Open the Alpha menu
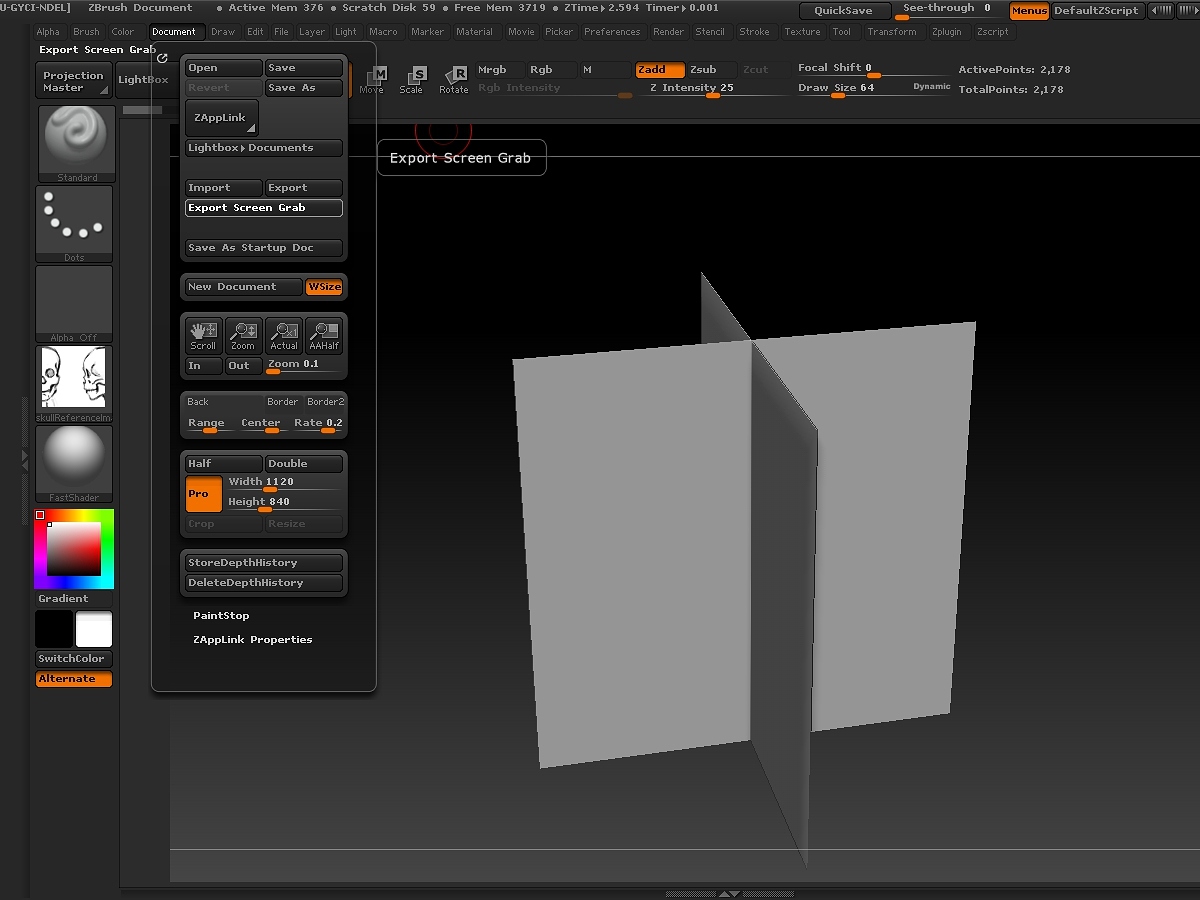Viewport: 1200px width, 900px height. pyautogui.click(x=48, y=32)
